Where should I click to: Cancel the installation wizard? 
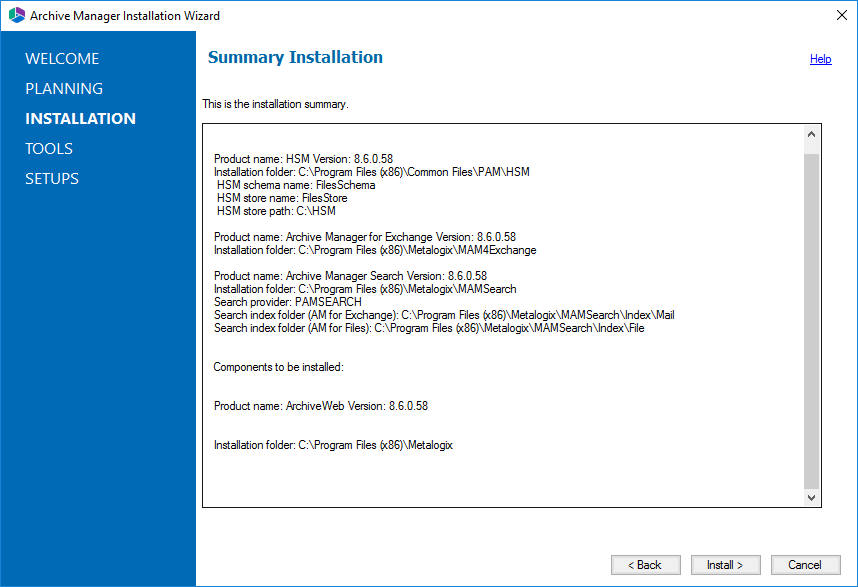point(805,565)
